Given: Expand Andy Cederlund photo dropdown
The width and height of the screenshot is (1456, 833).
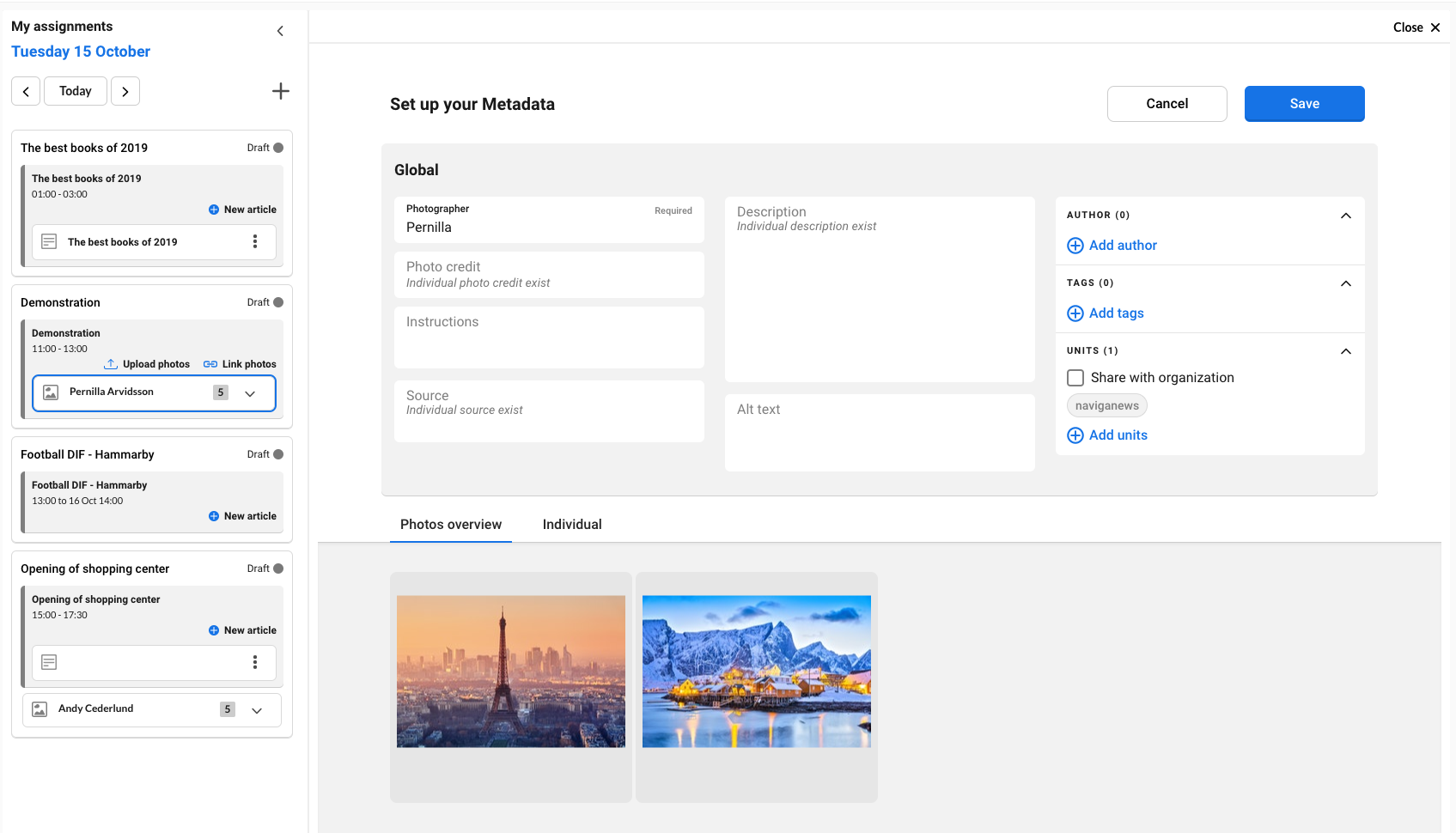Looking at the screenshot, I should [x=257, y=710].
